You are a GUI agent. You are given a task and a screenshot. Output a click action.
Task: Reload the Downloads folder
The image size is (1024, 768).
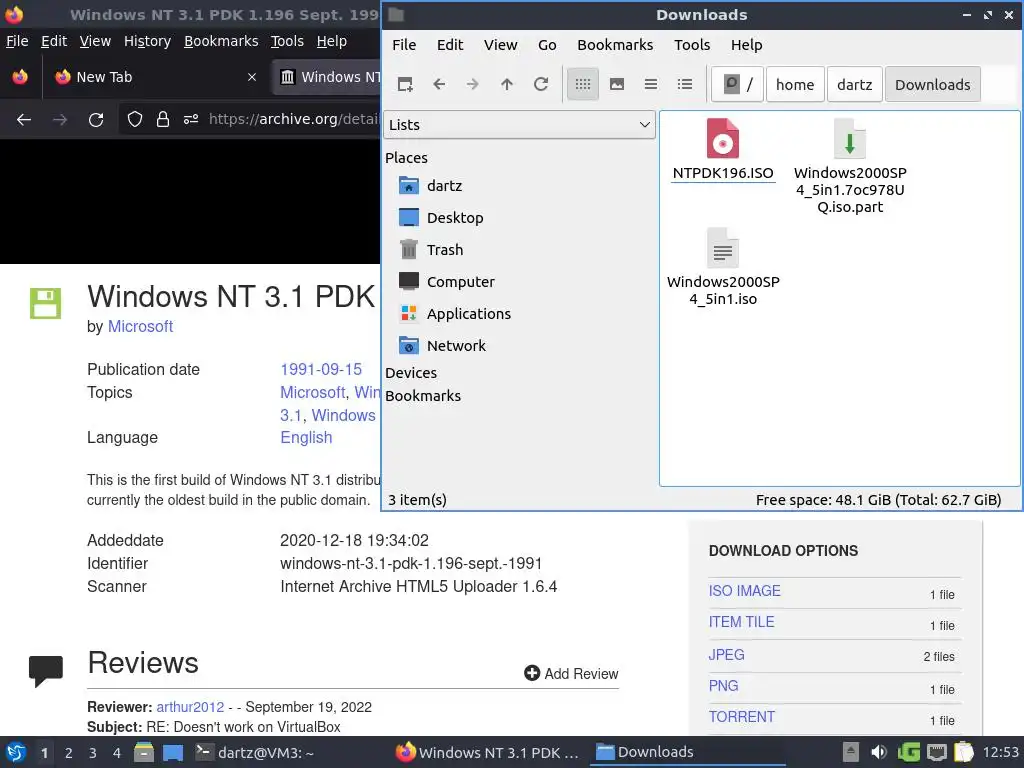point(541,84)
